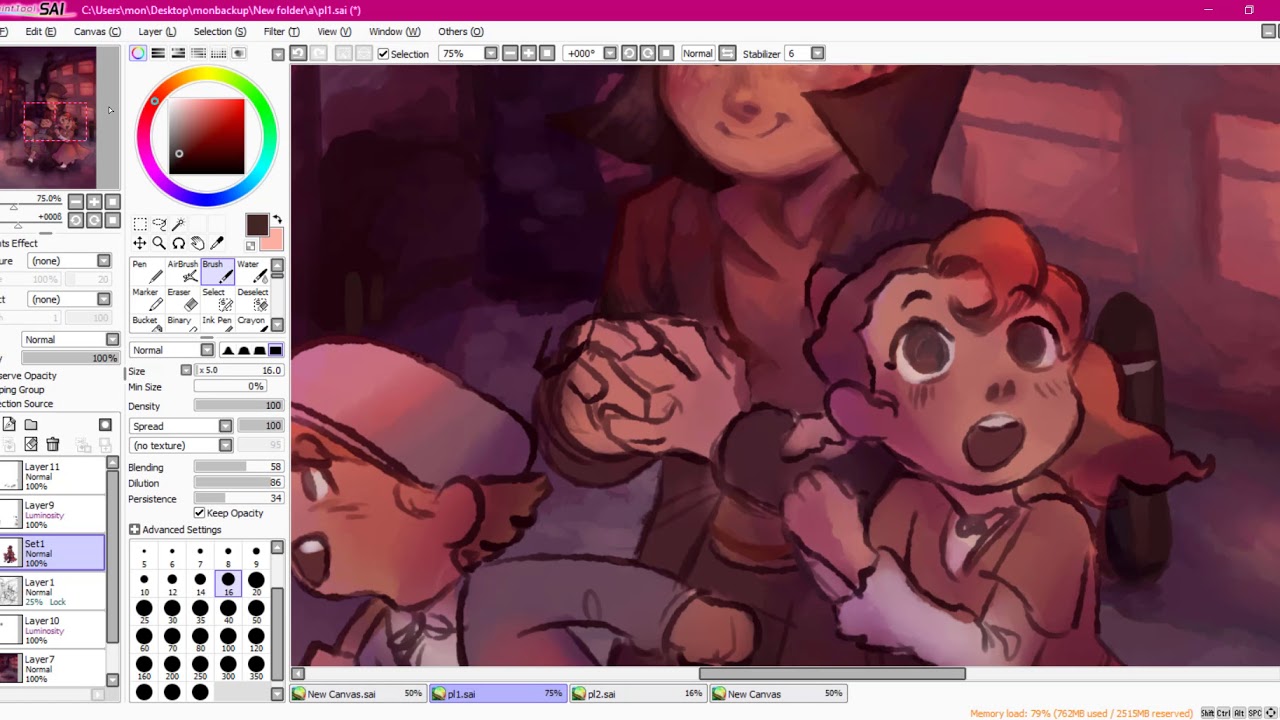Open the rotation angle dropdown
The width and height of the screenshot is (1280, 720).
coord(608,53)
